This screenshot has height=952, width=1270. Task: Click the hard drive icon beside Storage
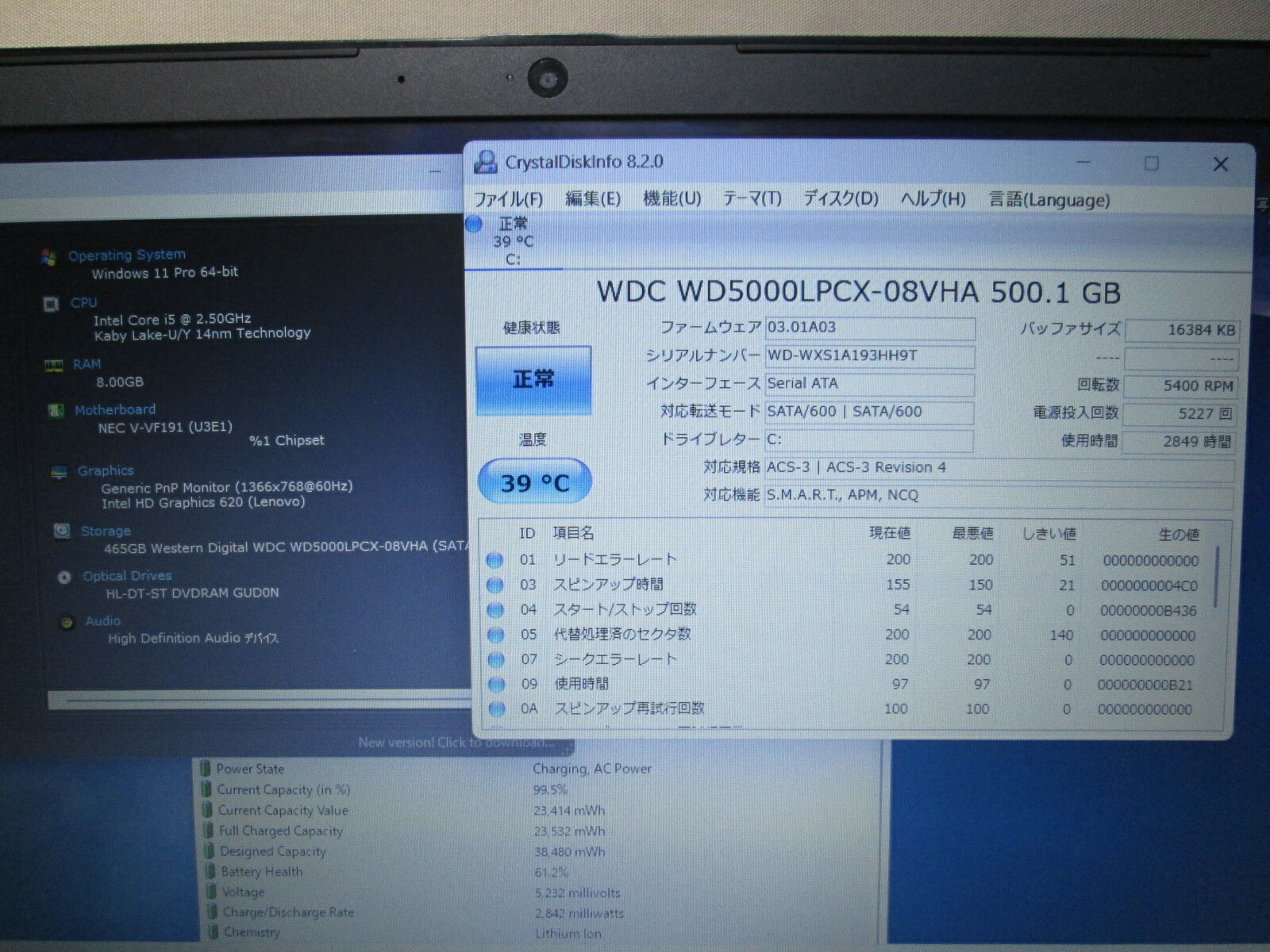[x=61, y=531]
